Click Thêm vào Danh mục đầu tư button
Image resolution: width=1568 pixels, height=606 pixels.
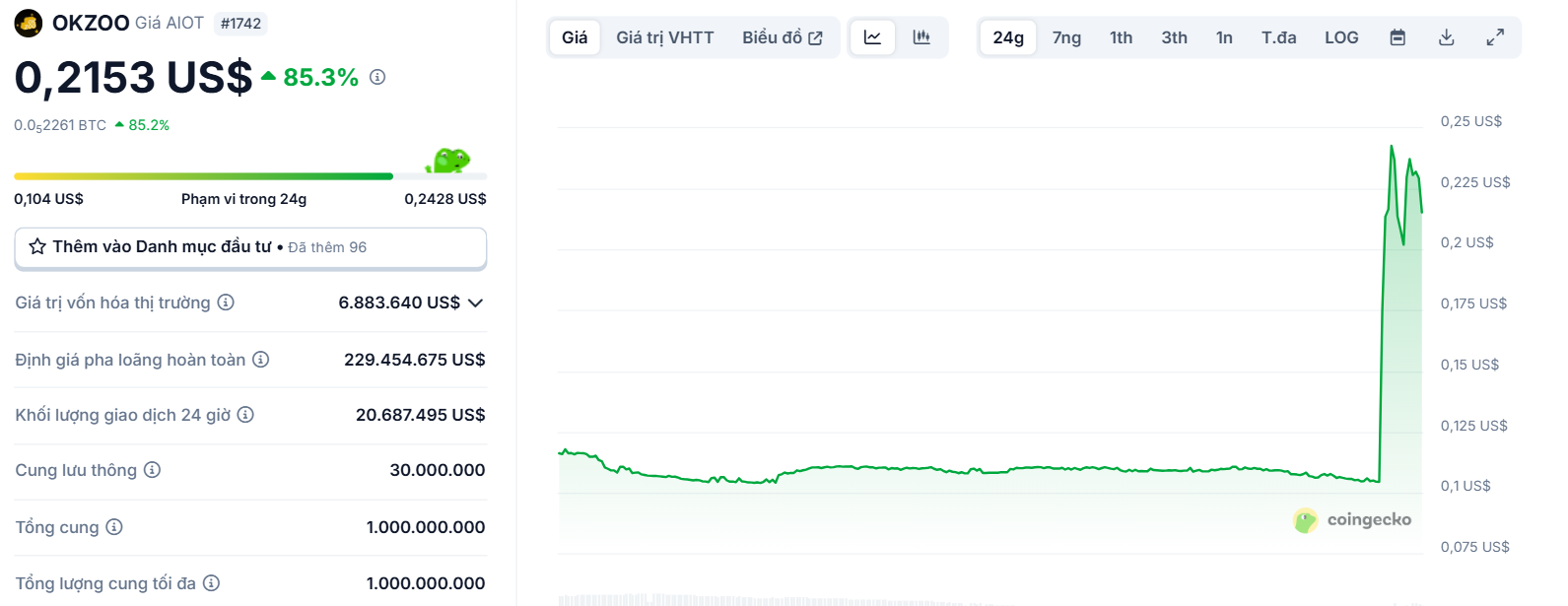click(x=250, y=247)
